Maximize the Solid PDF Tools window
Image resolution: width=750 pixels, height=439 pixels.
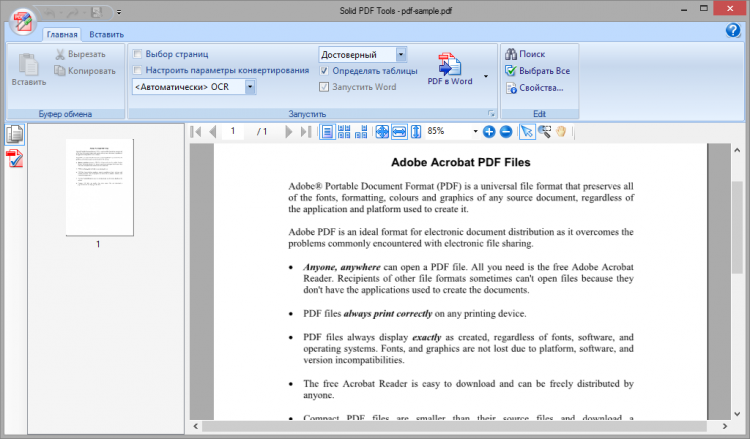coord(704,9)
